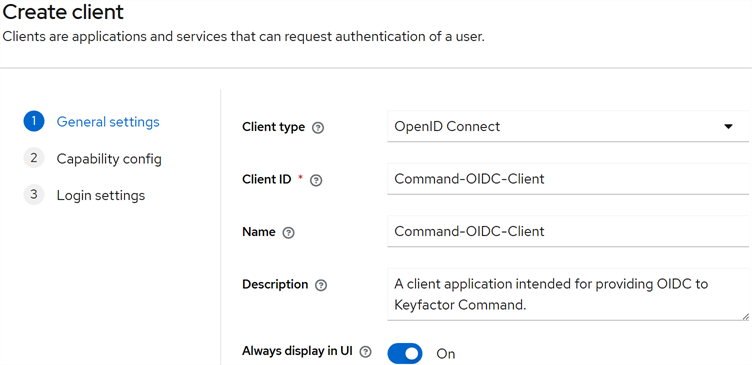Open the Login settings step
The width and height of the screenshot is (752, 365).
click(x=101, y=195)
